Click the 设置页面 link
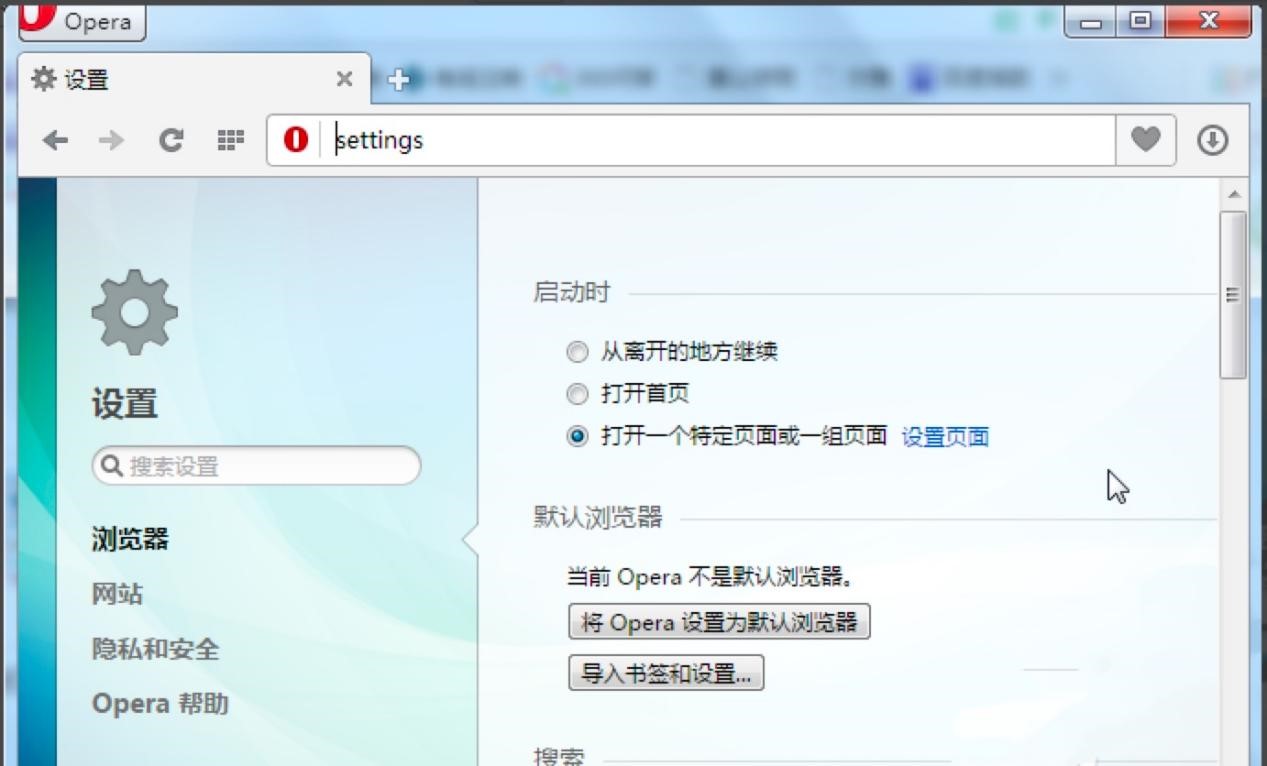Screen dimensions: 1267x766 pos(946,436)
